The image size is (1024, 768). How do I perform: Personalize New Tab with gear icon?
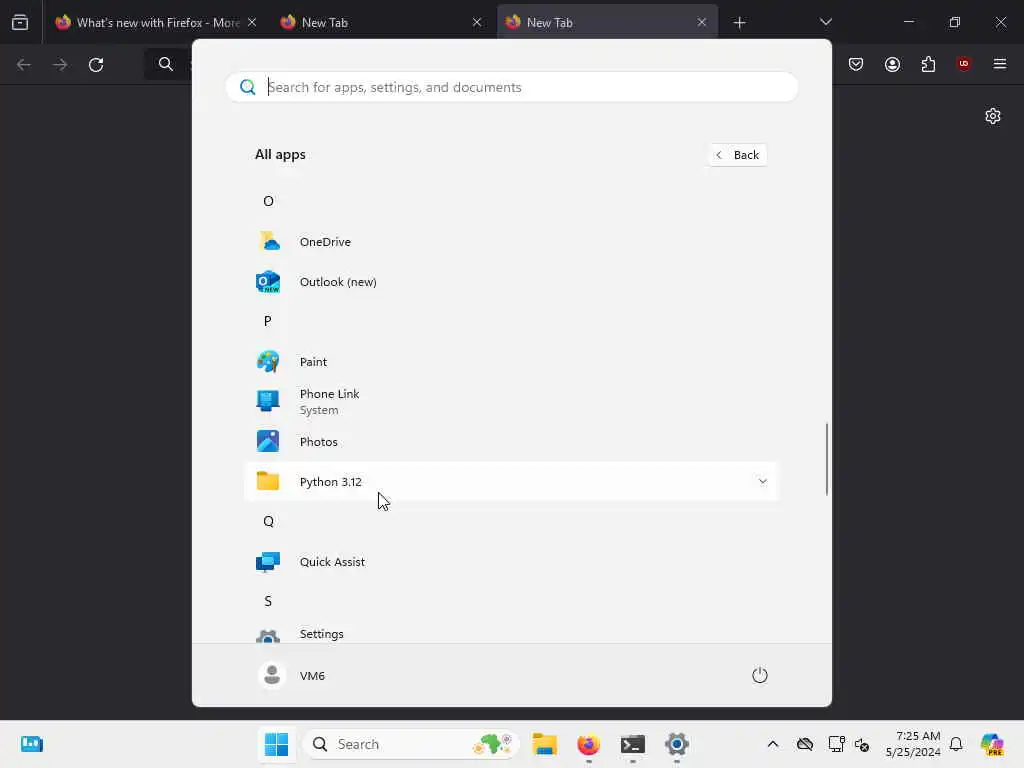click(x=993, y=116)
